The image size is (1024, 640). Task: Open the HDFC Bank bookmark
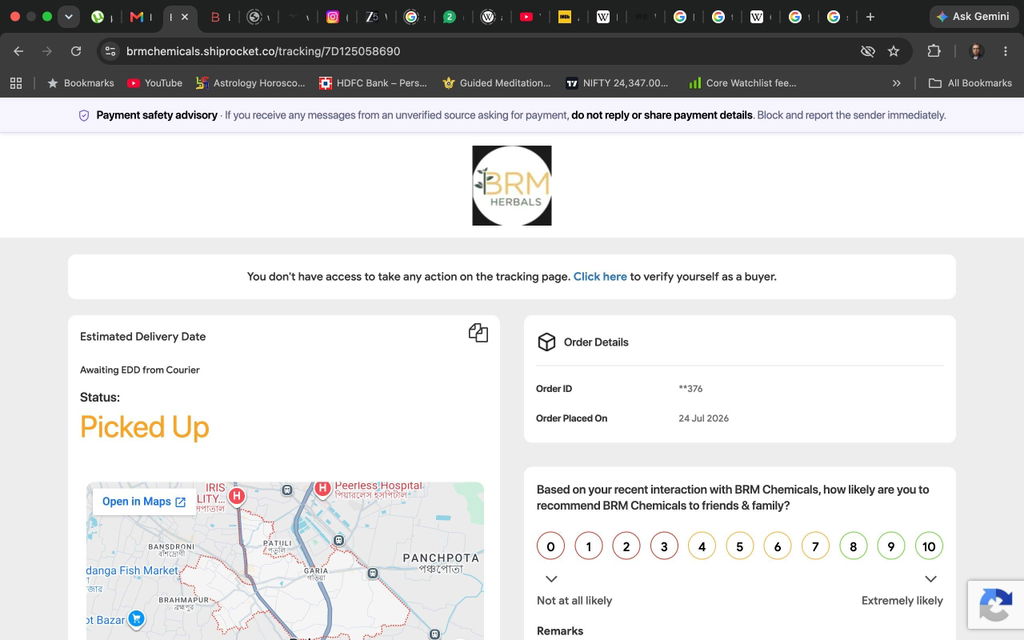pyautogui.click(x=373, y=83)
